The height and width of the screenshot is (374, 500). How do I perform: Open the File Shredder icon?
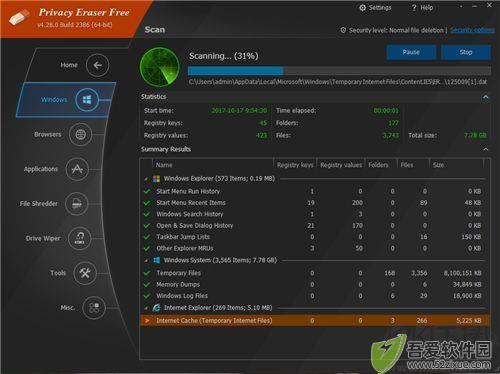click(77, 204)
